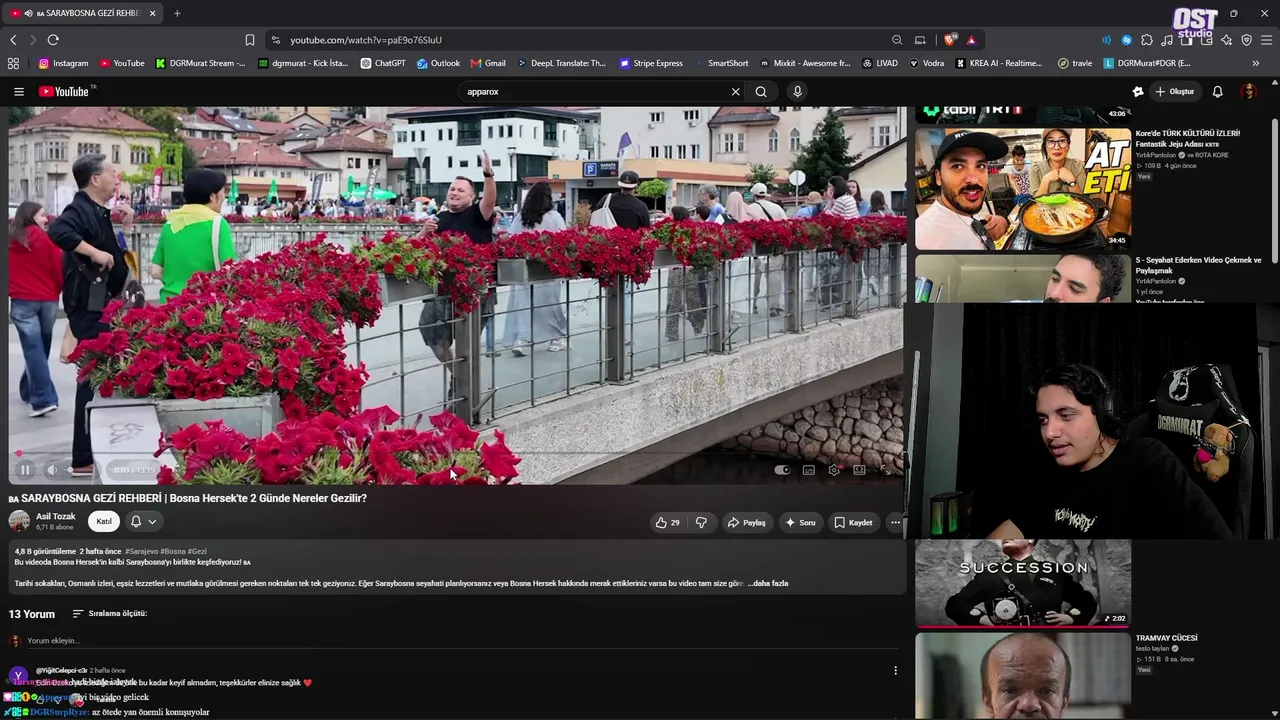The image size is (1280, 720).
Task: Go to the YouTube home logo
Action: 64,91
